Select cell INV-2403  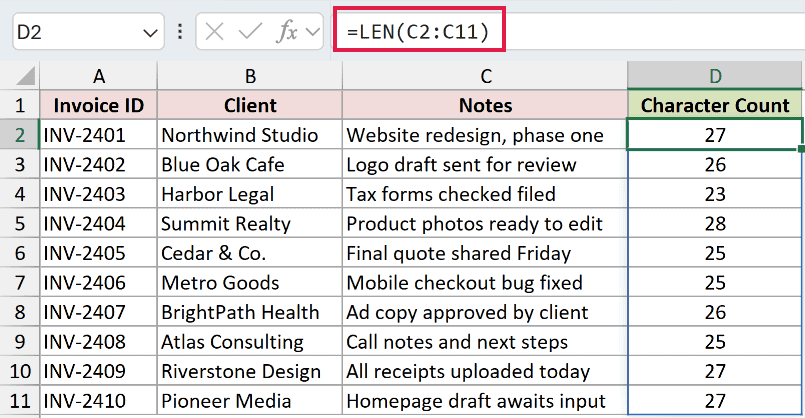(x=99, y=194)
